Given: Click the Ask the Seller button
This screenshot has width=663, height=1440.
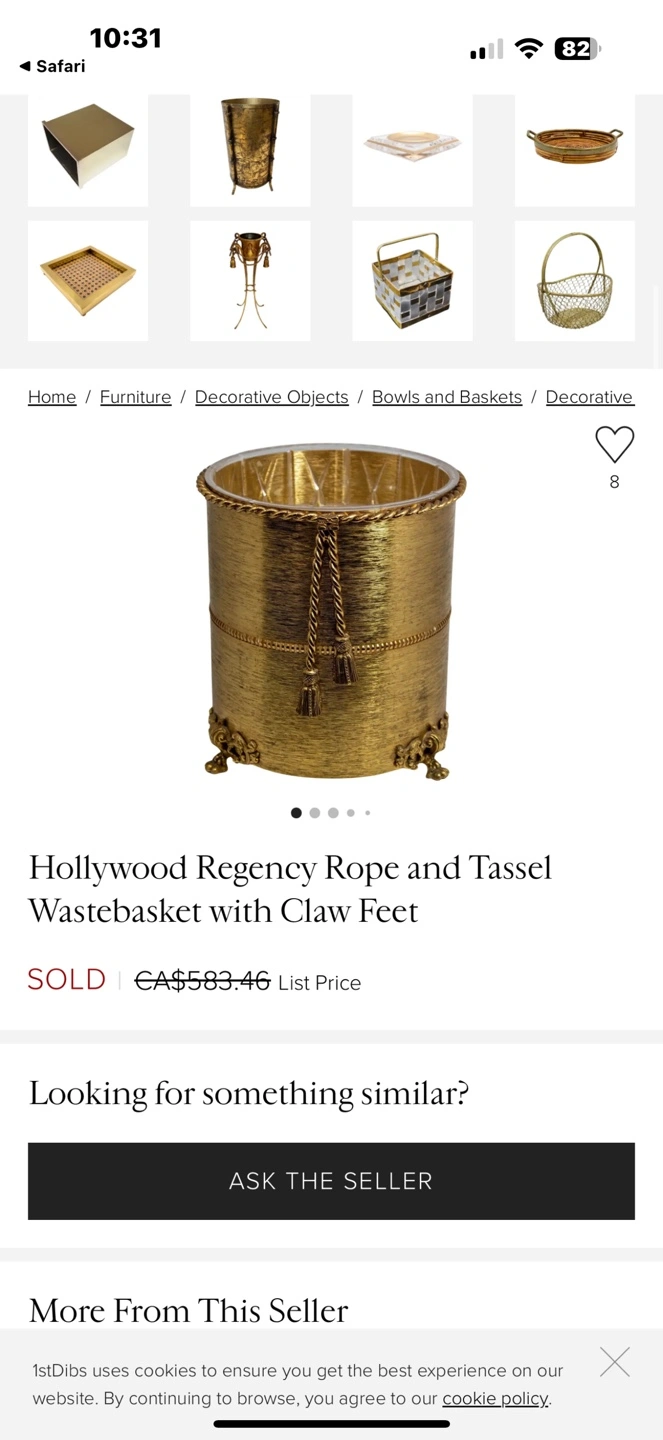Looking at the screenshot, I should pyautogui.click(x=331, y=1181).
